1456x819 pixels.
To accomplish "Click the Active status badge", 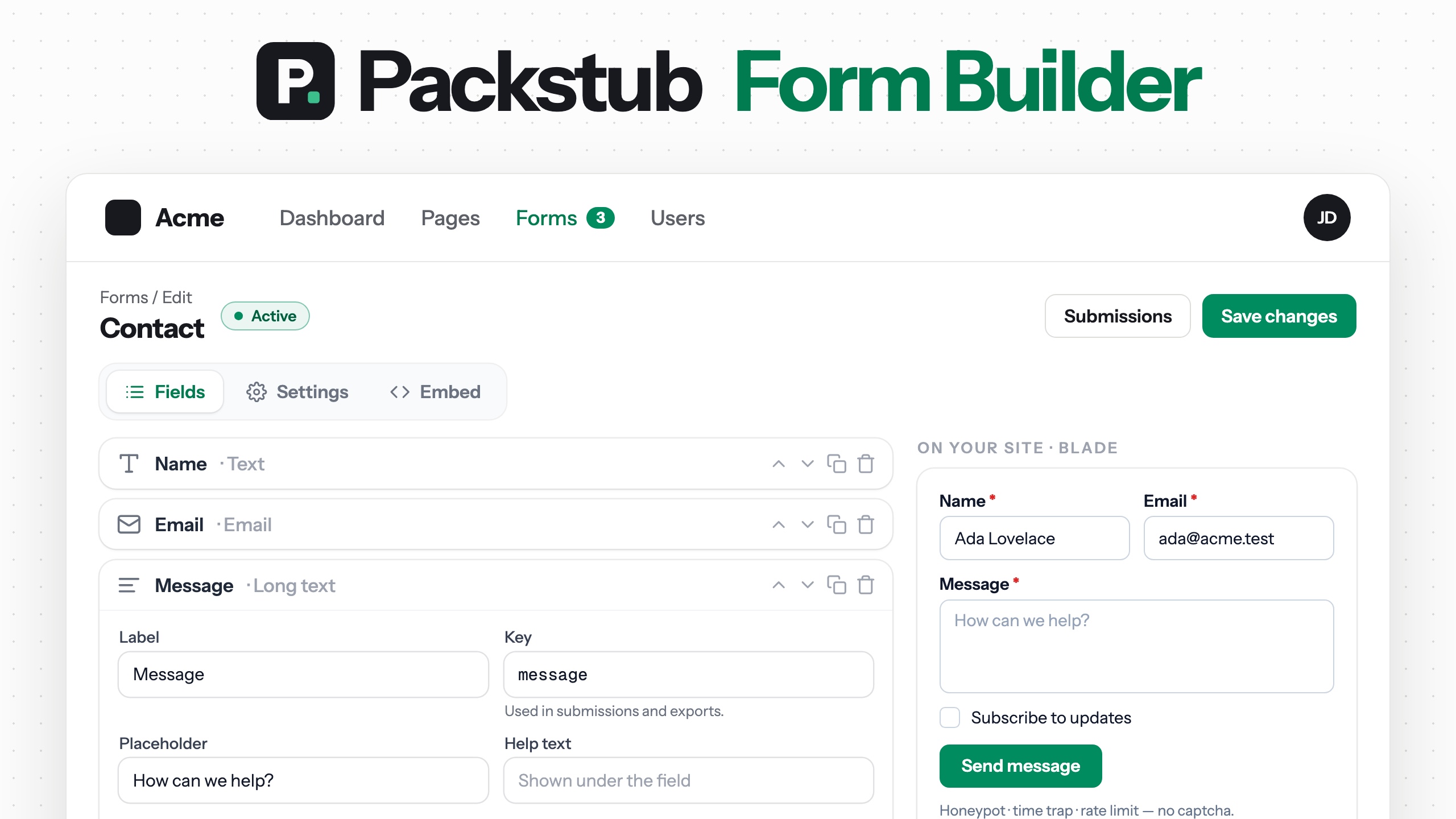I will point(265,316).
